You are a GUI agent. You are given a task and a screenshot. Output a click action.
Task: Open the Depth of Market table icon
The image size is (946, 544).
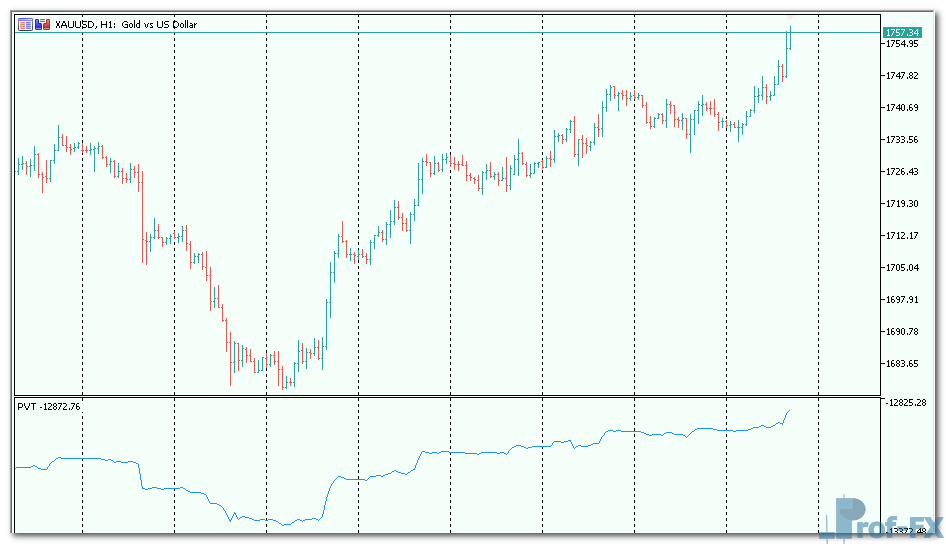tap(25, 24)
